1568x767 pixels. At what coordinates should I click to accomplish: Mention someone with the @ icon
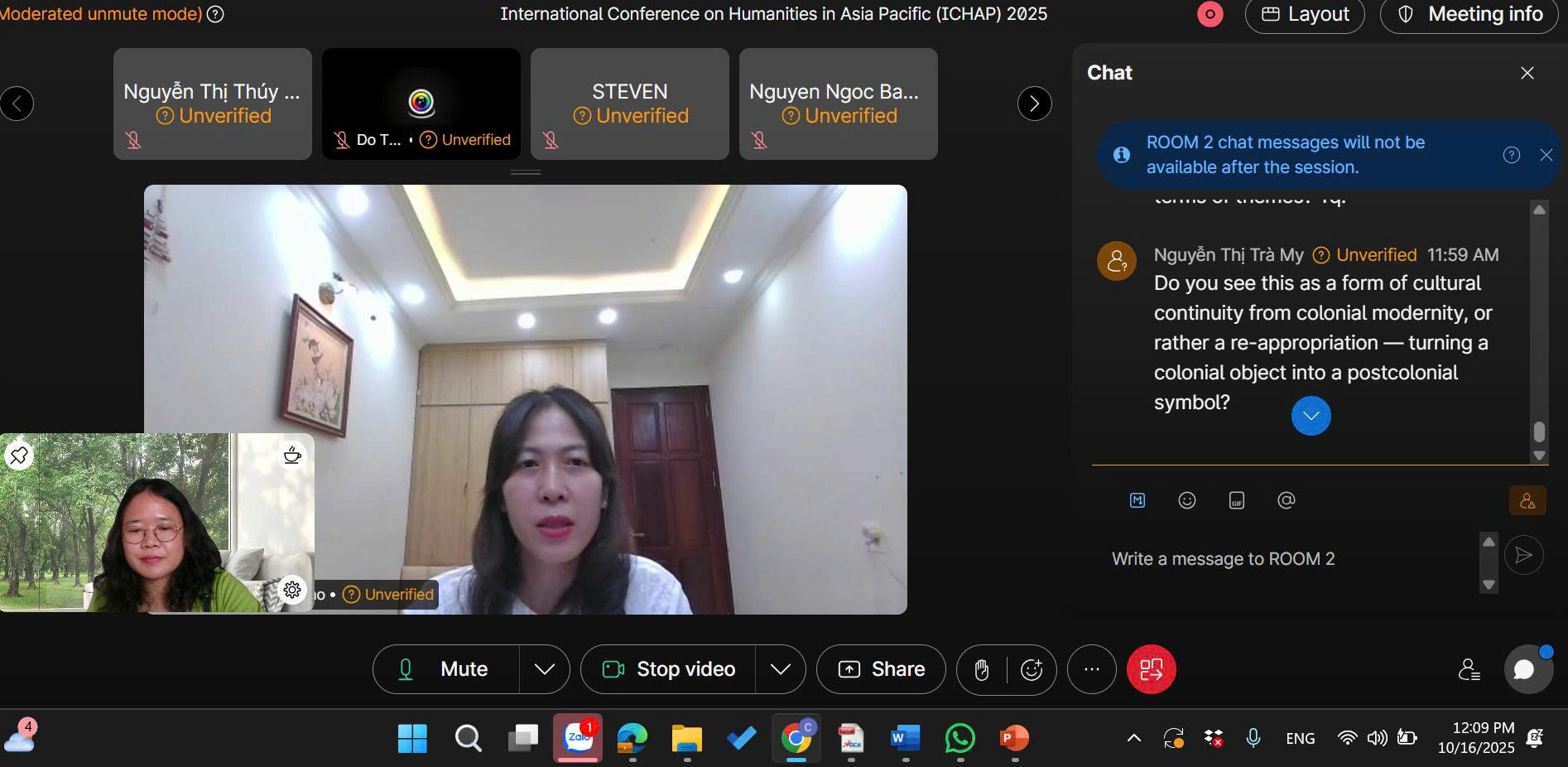(1286, 500)
